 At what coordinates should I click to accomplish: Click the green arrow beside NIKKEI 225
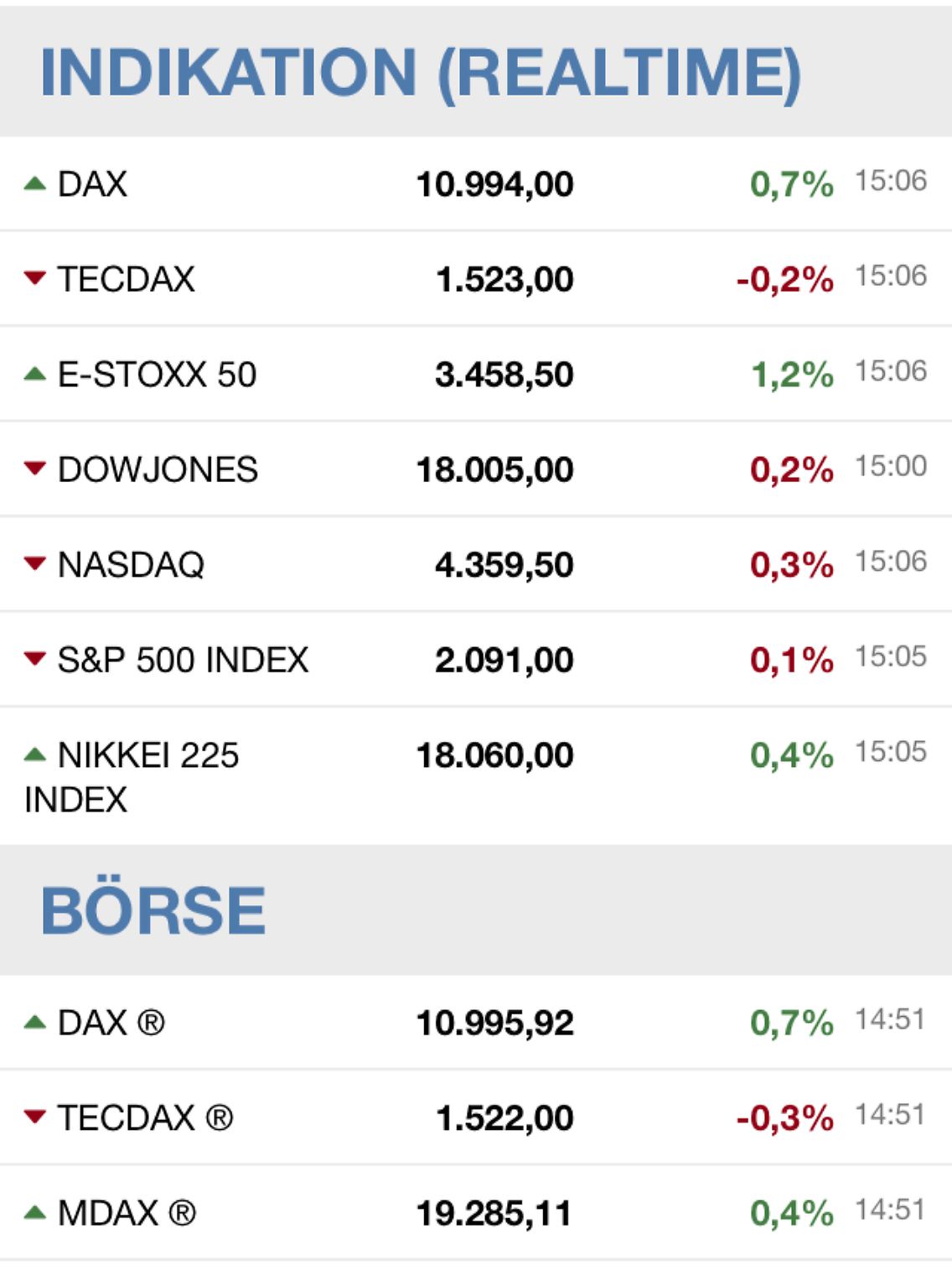pos(34,754)
